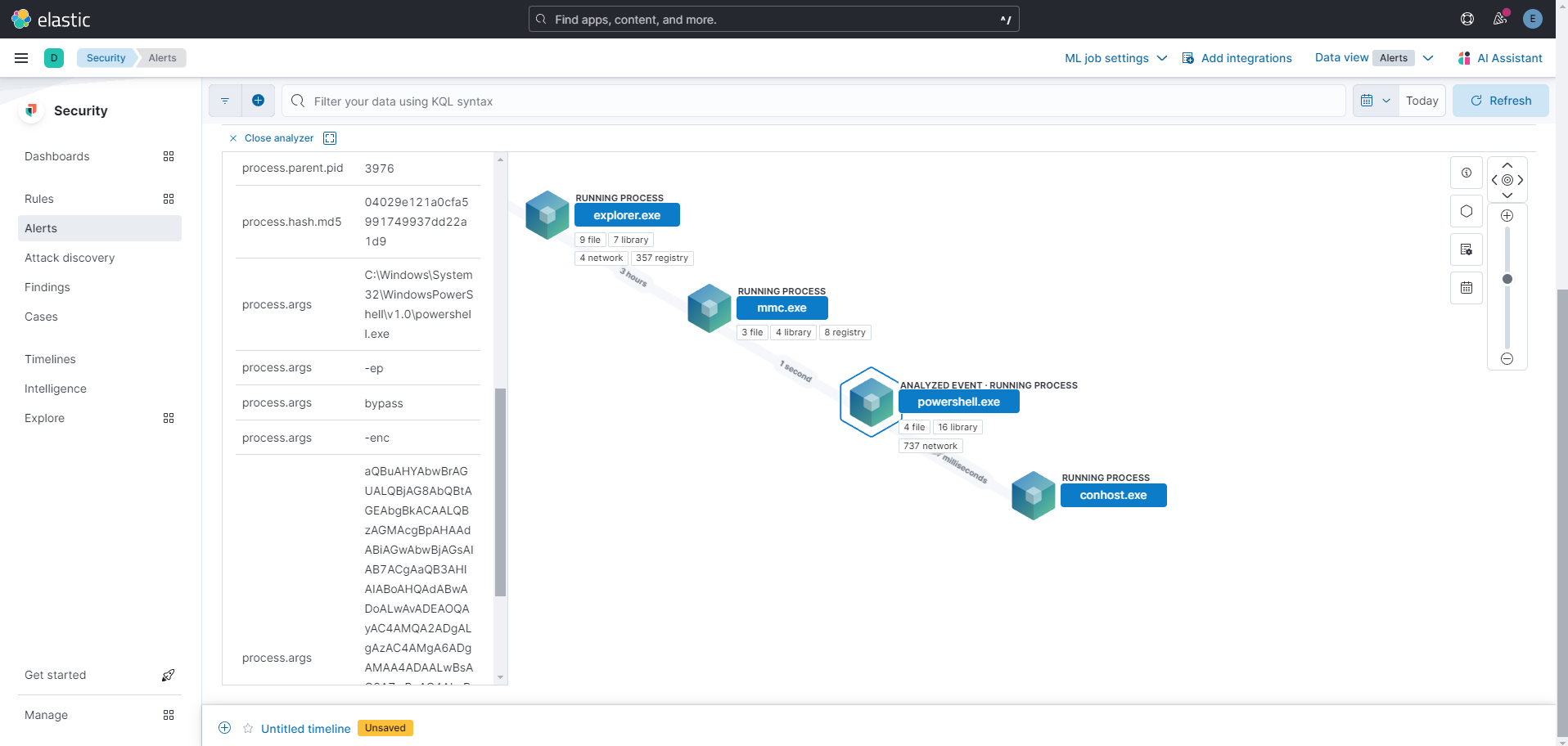The image size is (1568, 746).
Task: Zoom out the analyzer graph
Action: pyautogui.click(x=1507, y=358)
